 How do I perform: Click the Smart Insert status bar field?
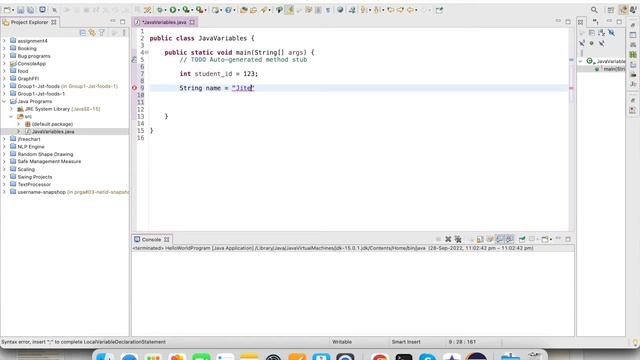(406, 342)
